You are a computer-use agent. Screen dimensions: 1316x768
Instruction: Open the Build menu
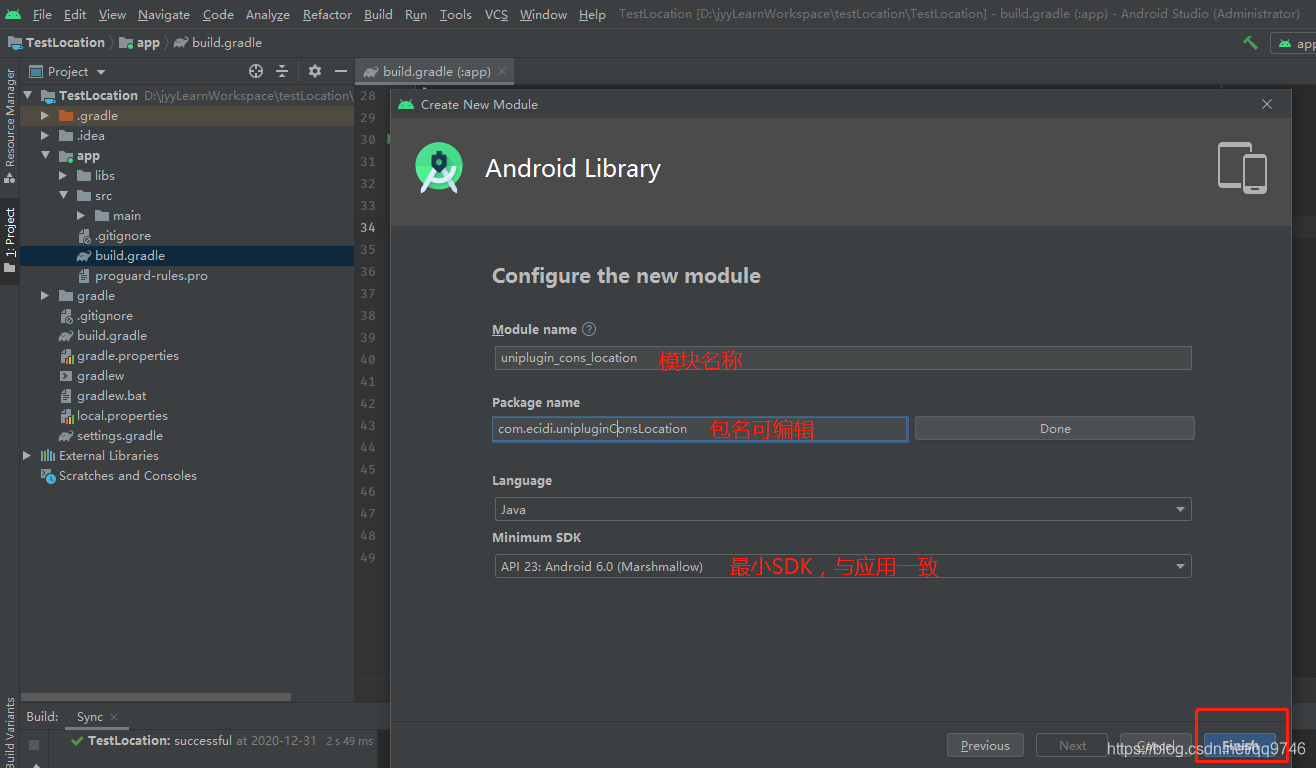pyautogui.click(x=378, y=14)
